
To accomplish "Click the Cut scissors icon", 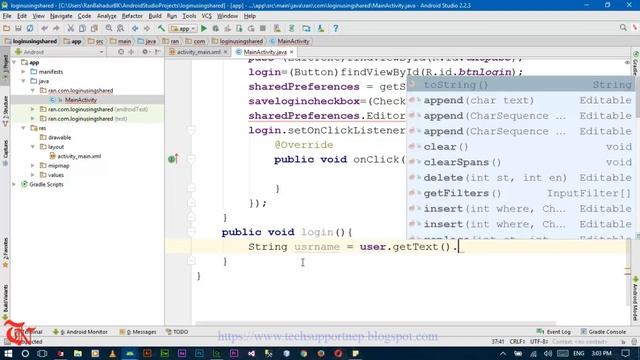I will (x=70, y=28).
